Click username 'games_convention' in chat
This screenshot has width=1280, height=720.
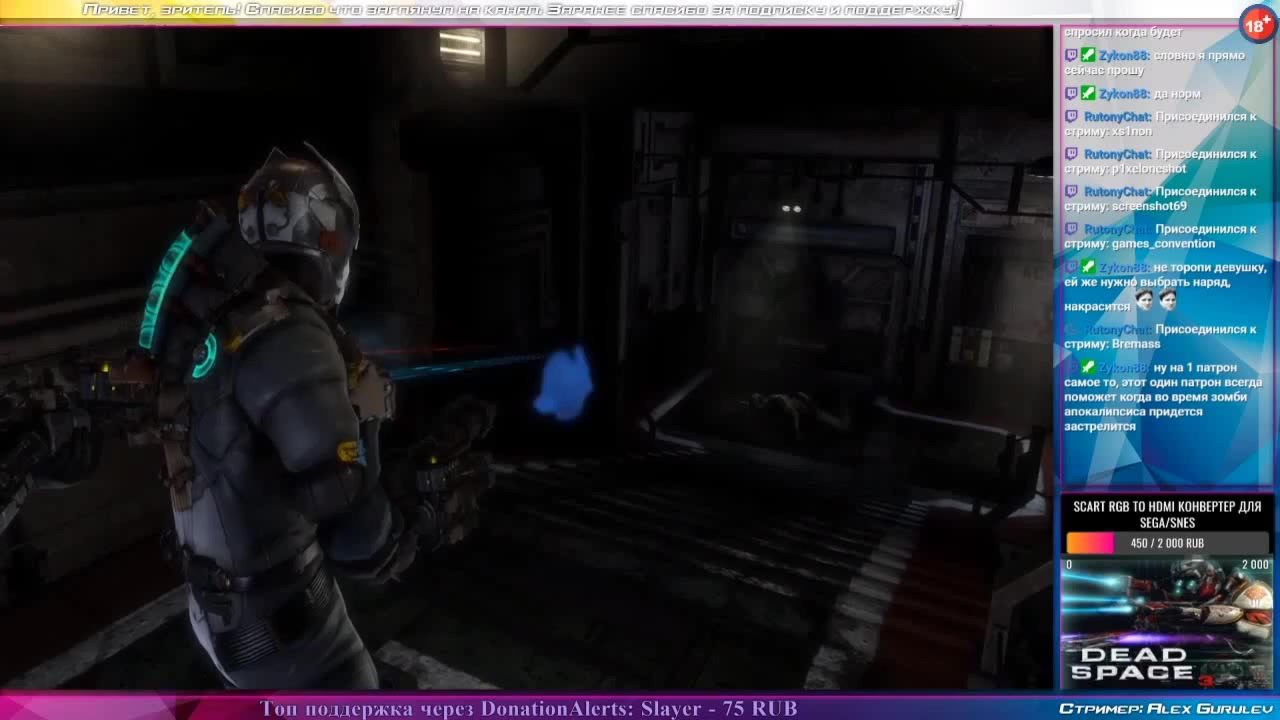point(1163,244)
